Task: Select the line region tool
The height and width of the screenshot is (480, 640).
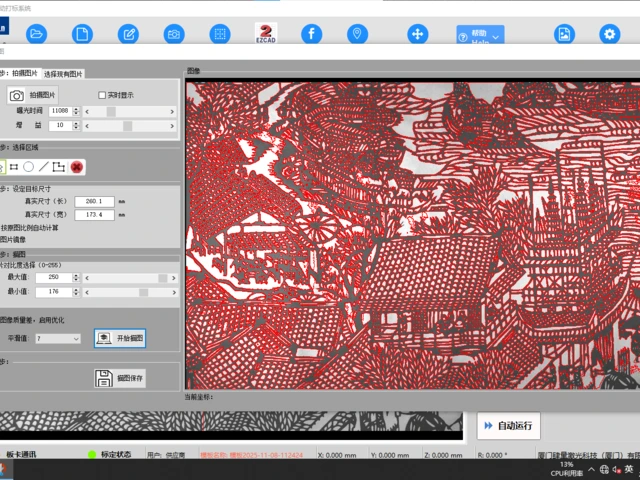Action: [44, 167]
